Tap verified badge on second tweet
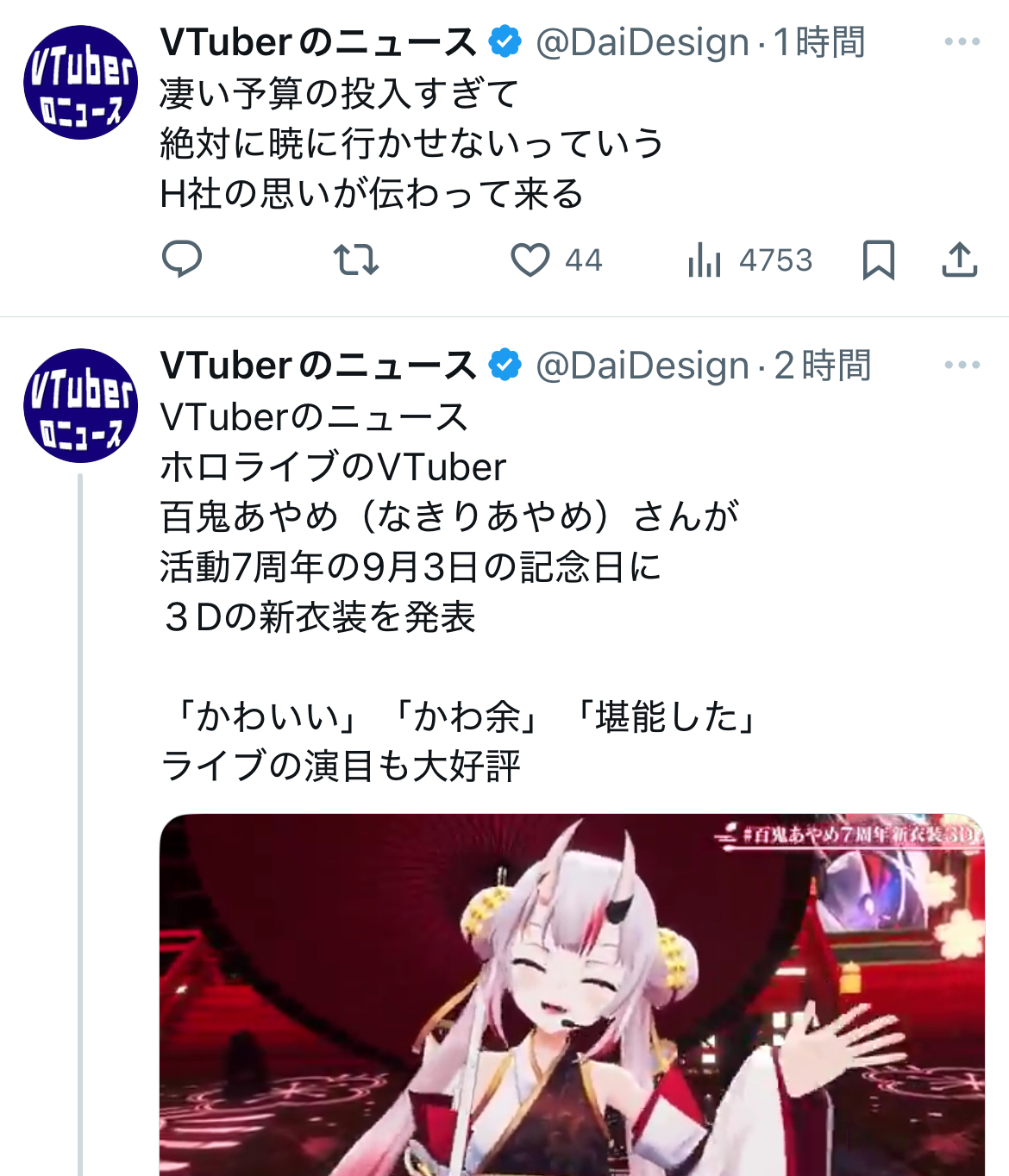Viewport: 1009px width, 1176px height. point(504,365)
